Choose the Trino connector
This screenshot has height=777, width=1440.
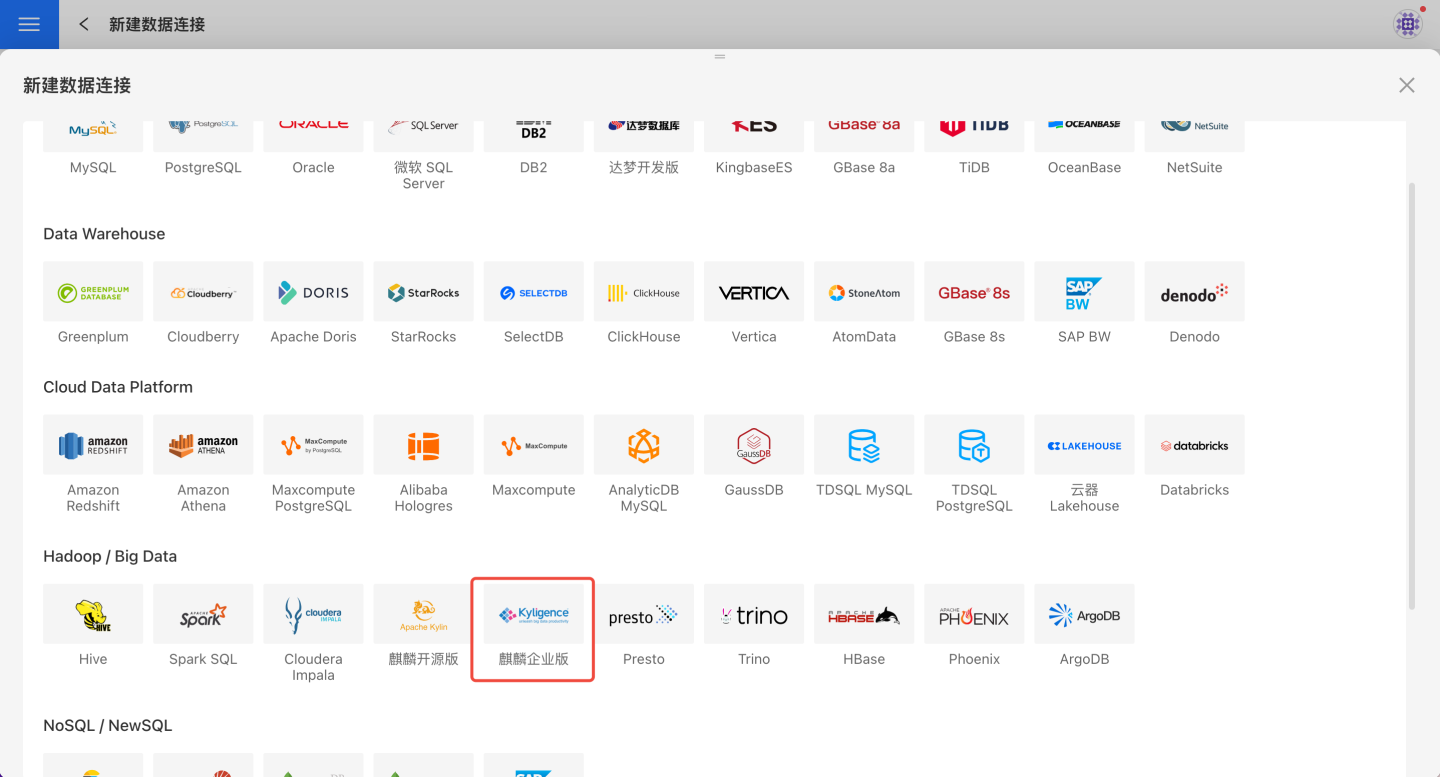click(753, 628)
